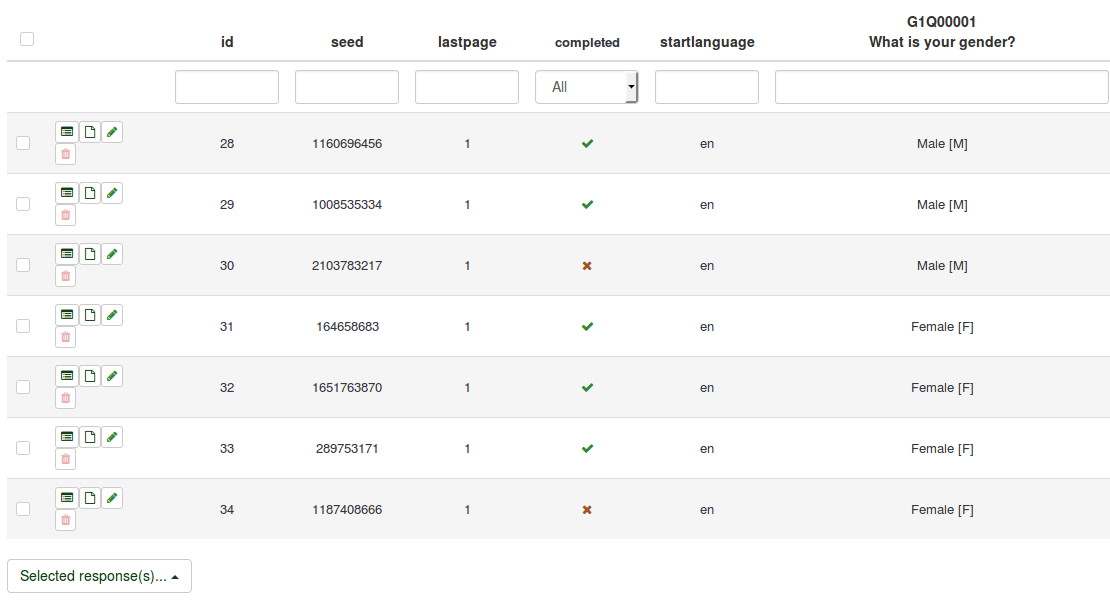Sort by startlanguage column header
Viewport: 1110px width, 602px height.
707,42
